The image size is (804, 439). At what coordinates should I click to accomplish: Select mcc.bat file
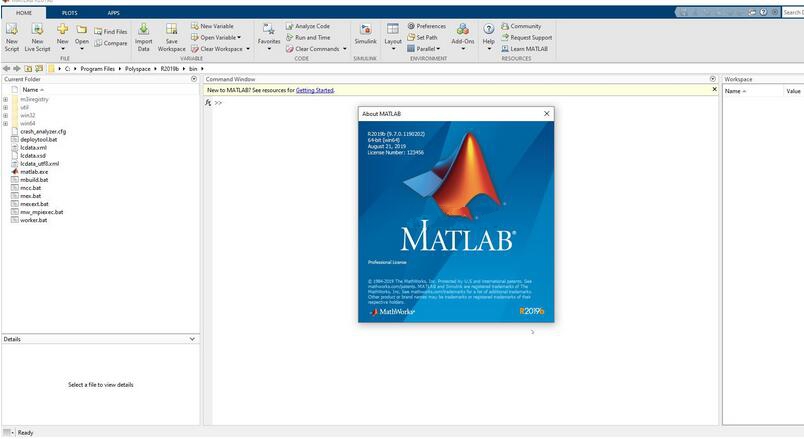pyautogui.click(x=30, y=188)
